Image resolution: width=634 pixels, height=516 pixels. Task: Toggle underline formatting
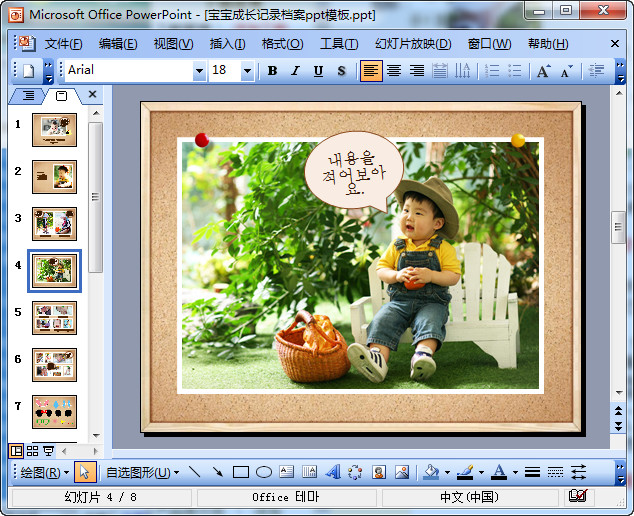319,71
